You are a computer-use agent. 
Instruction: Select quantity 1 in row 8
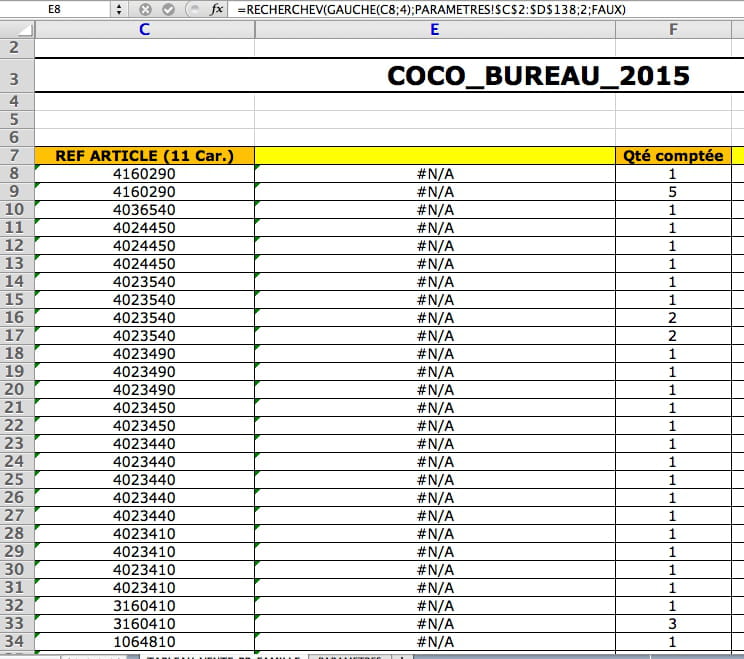coord(673,174)
